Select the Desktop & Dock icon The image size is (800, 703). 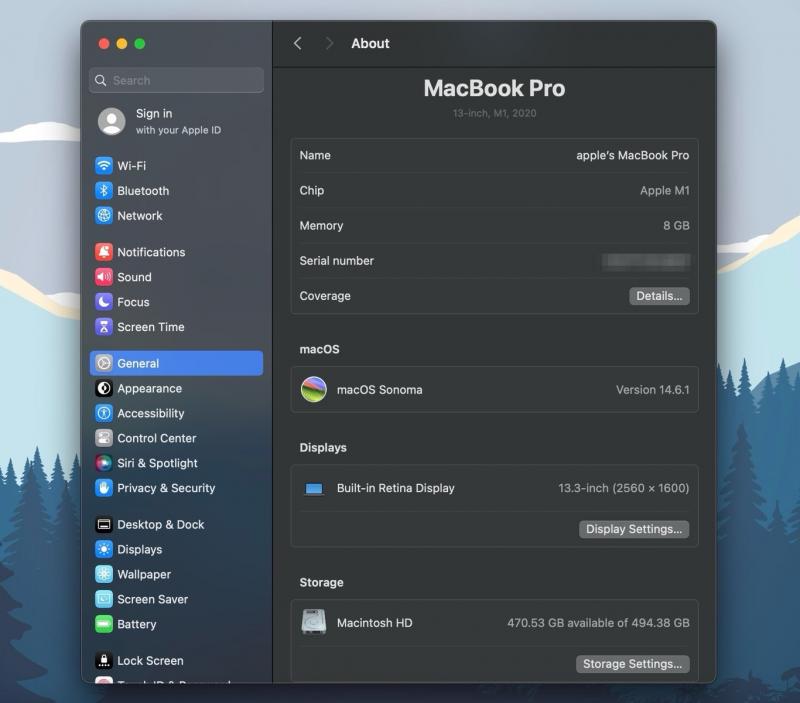[104, 524]
